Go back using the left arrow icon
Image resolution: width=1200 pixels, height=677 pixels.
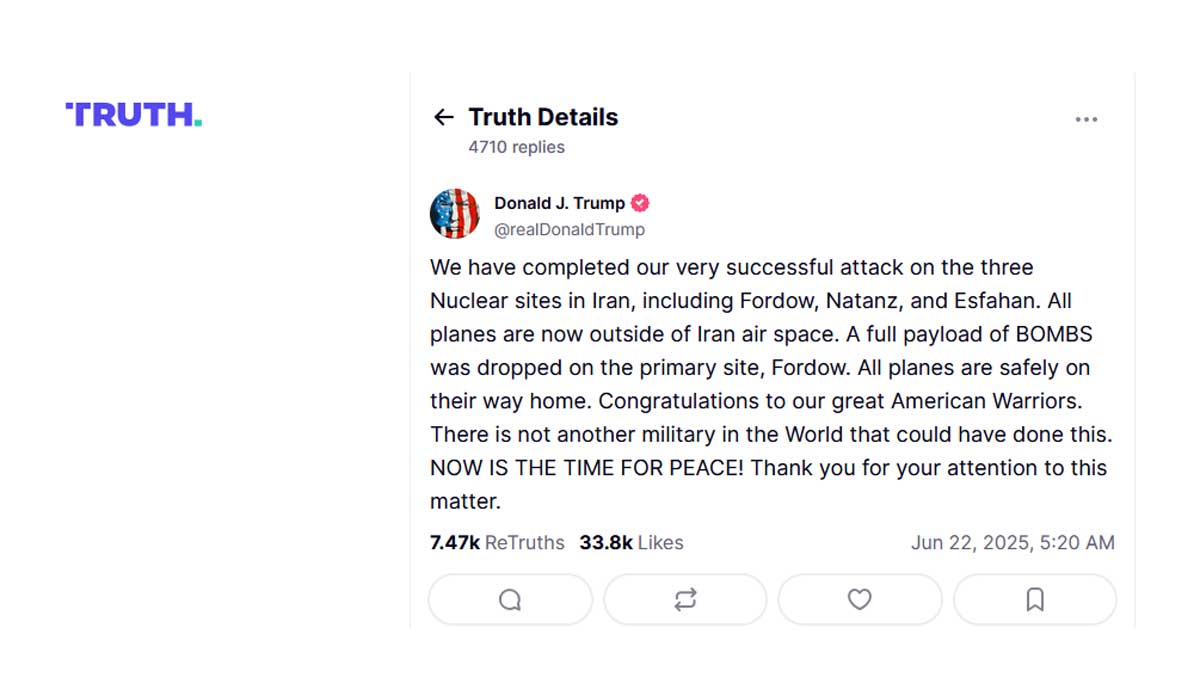[443, 117]
